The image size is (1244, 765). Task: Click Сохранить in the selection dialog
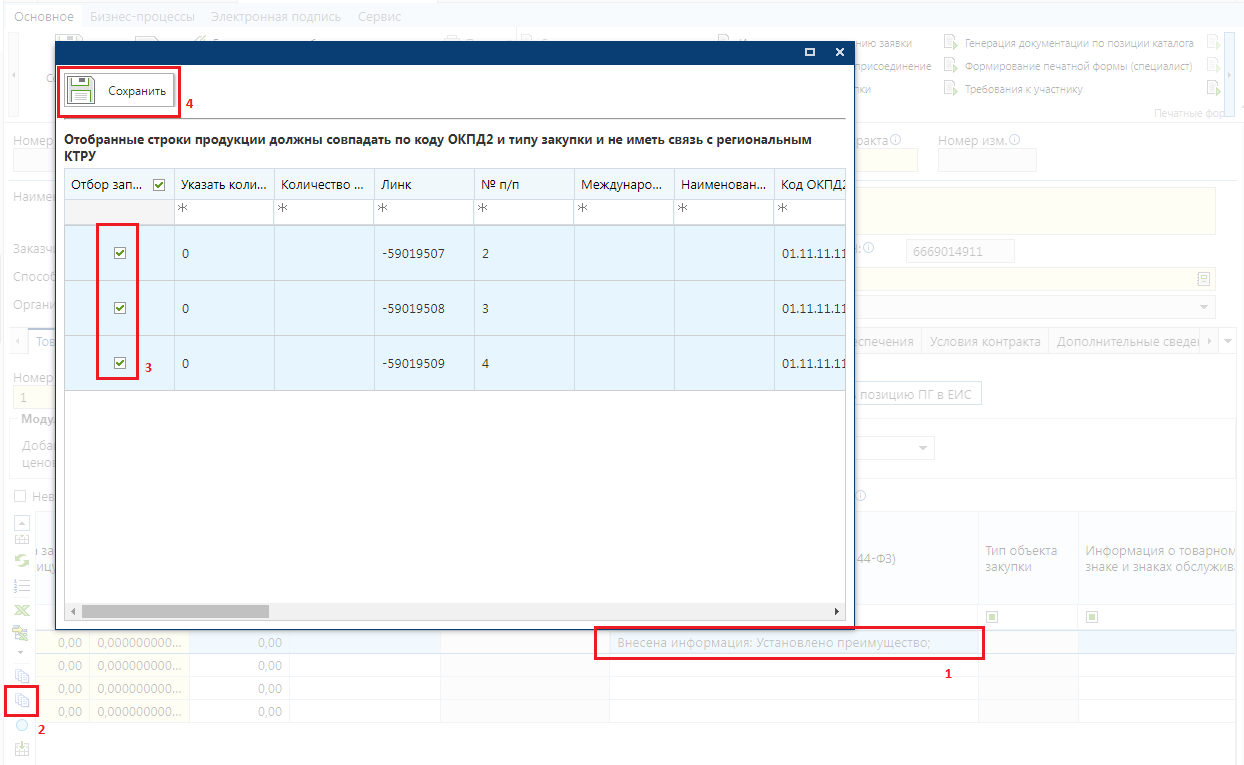(x=119, y=90)
